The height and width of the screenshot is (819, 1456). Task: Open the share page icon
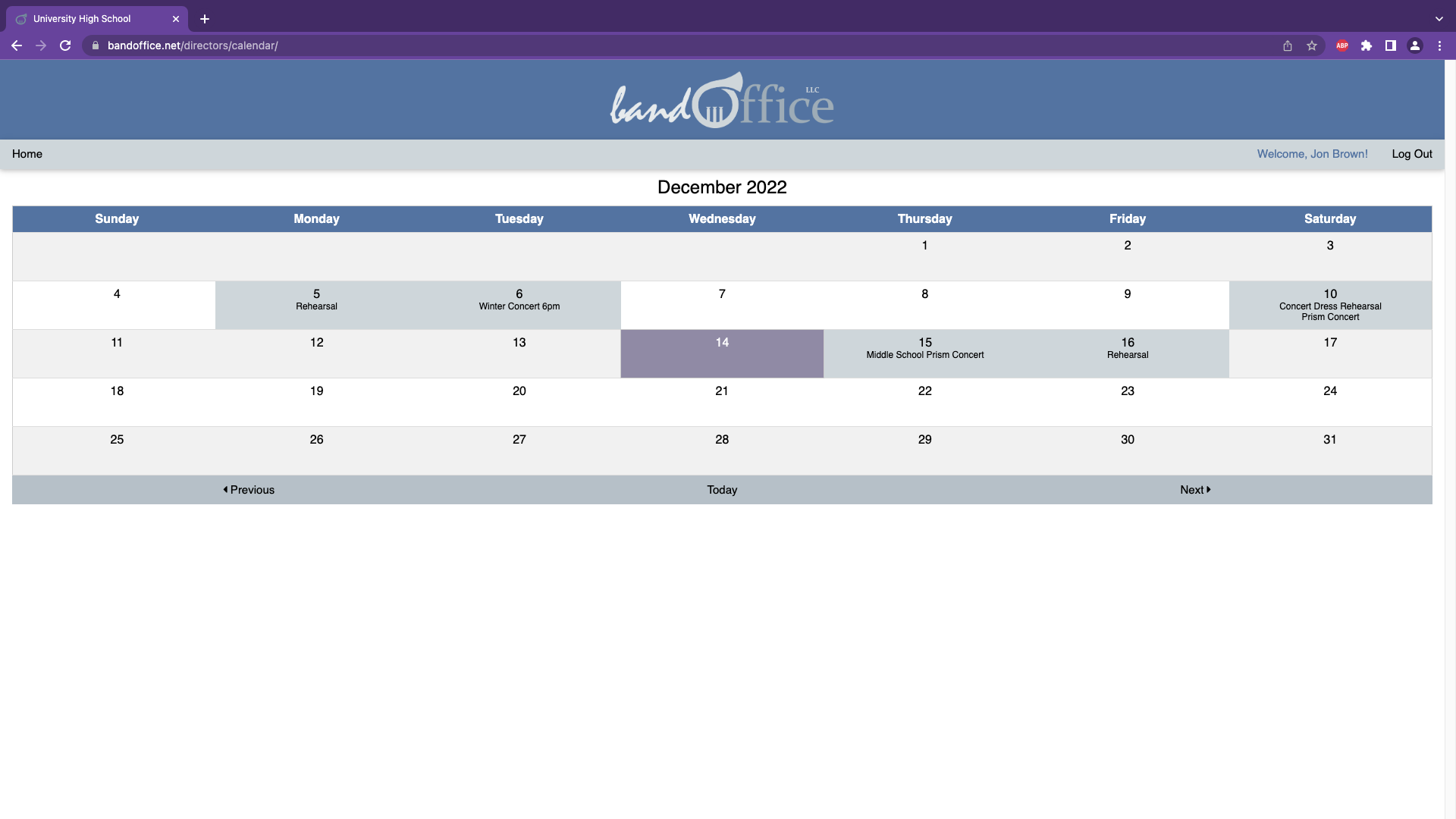(1288, 45)
